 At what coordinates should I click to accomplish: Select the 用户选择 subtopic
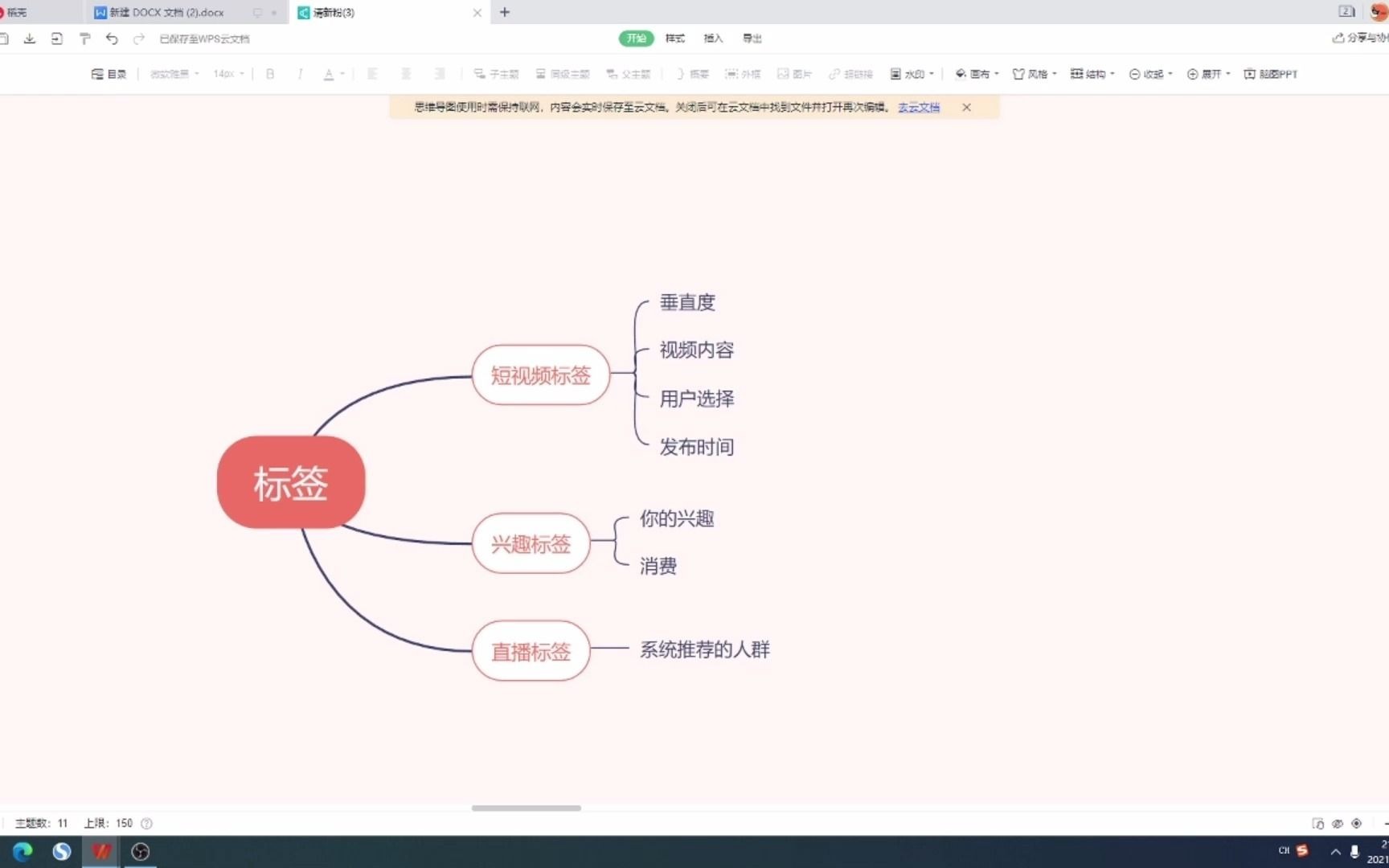(x=697, y=399)
